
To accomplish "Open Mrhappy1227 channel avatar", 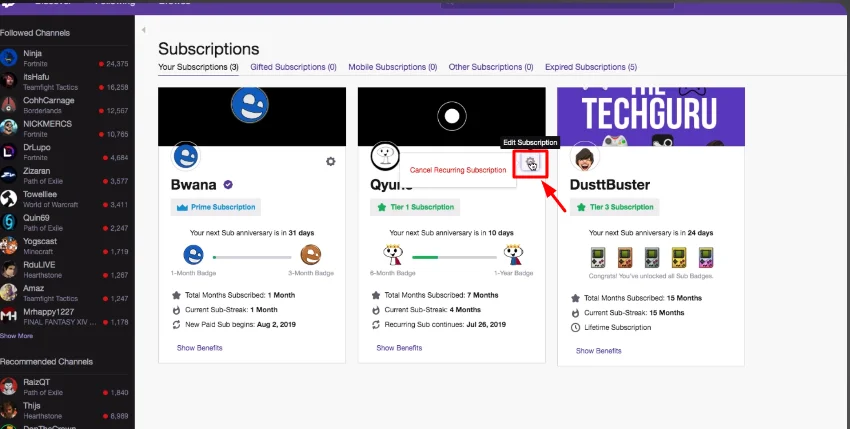I will (x=9, y=316).
